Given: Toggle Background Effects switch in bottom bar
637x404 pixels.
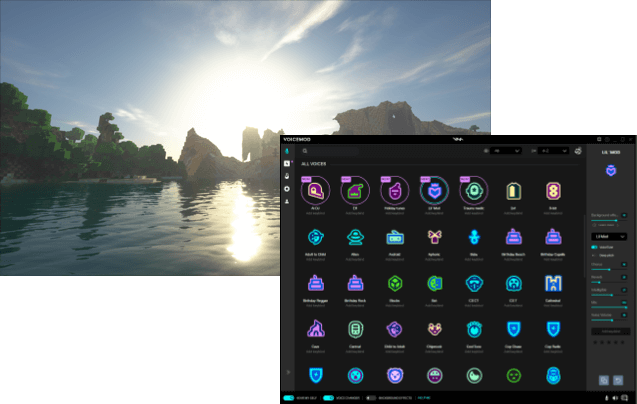Looking at the screenshot, I should pyautogui.click(x=371, y=398).
